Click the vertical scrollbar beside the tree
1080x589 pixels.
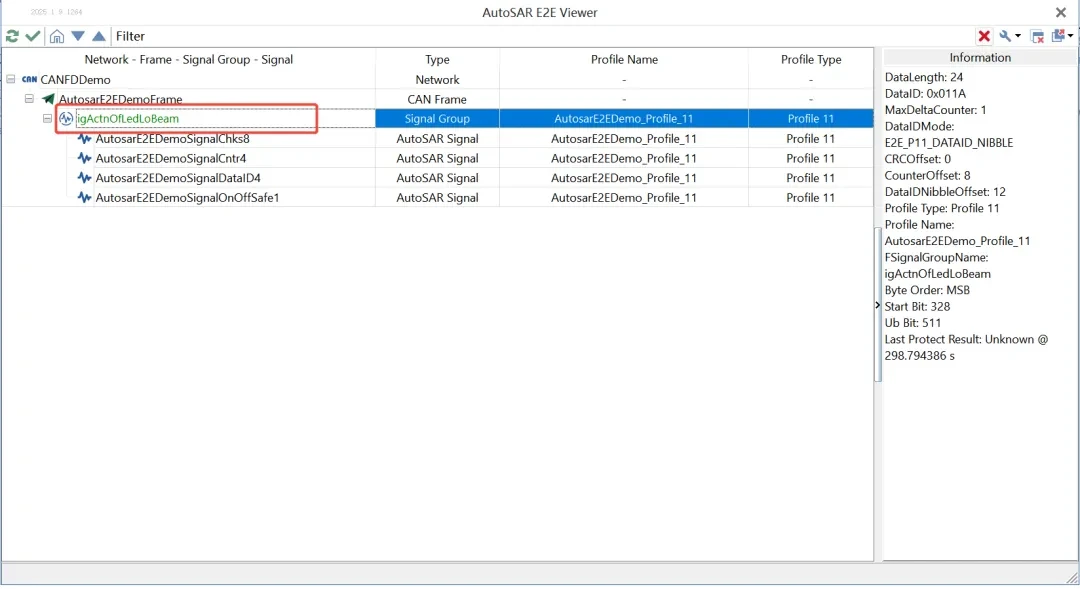point(878,304)
